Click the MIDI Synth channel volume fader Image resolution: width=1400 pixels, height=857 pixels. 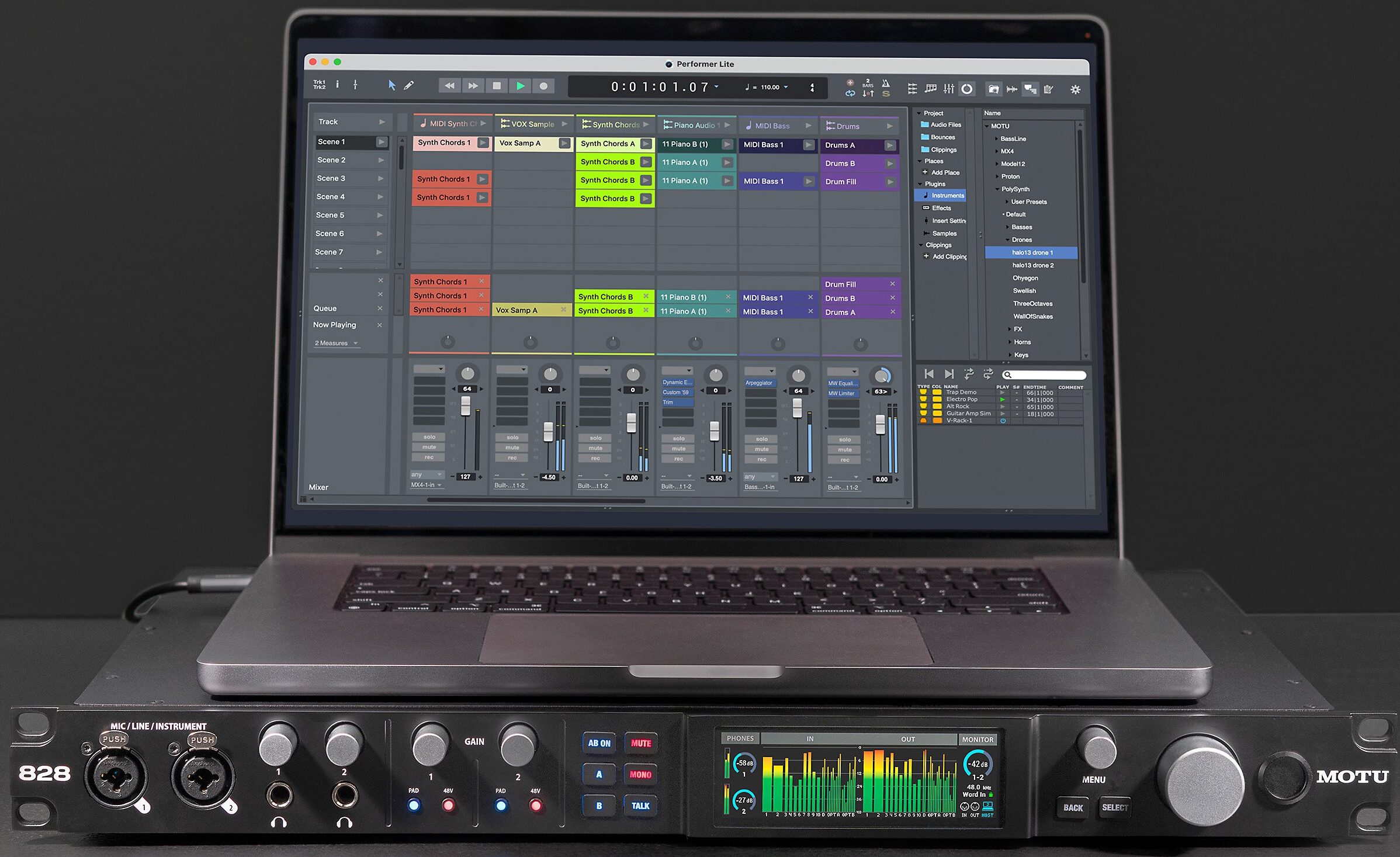pyautogui.click(x=466, y=406)
